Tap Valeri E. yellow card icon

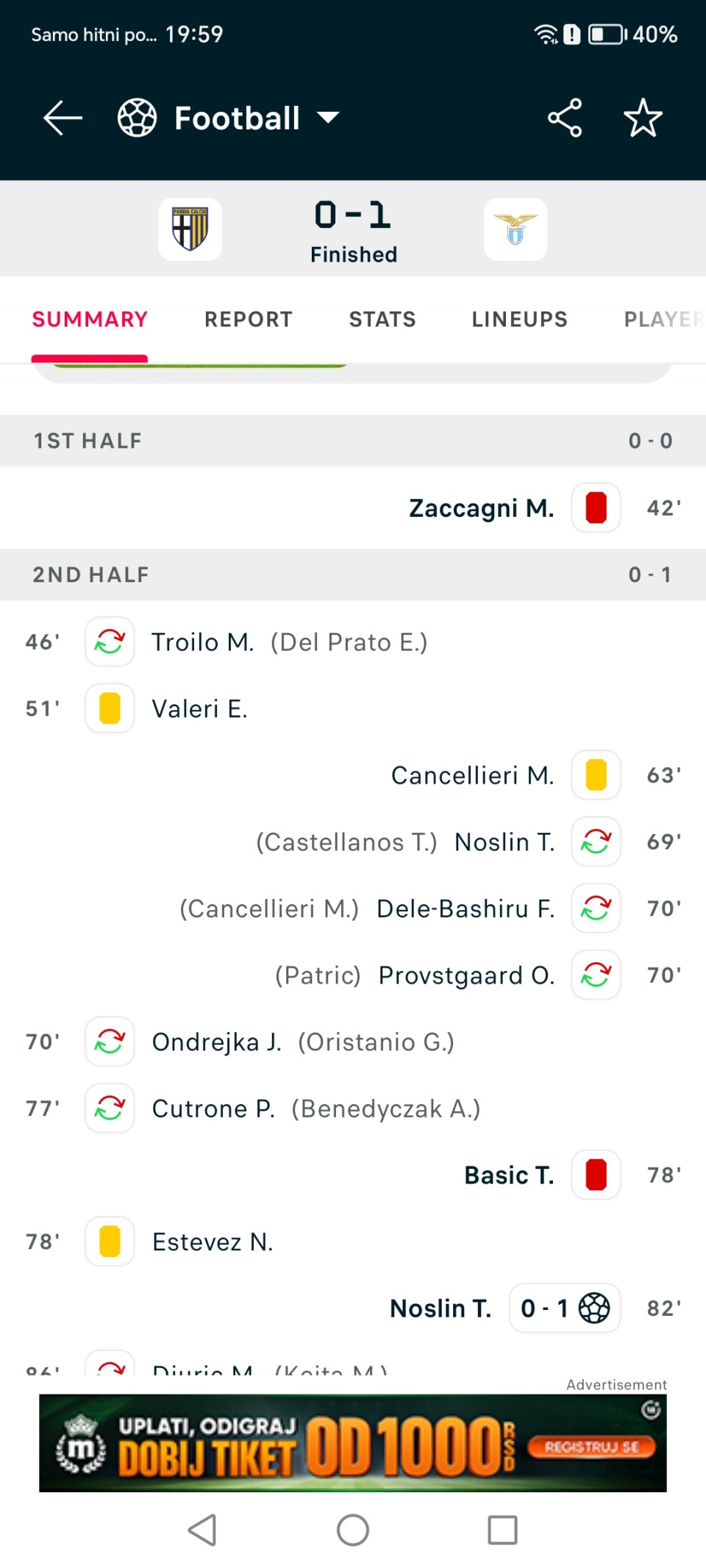(110, 709)
